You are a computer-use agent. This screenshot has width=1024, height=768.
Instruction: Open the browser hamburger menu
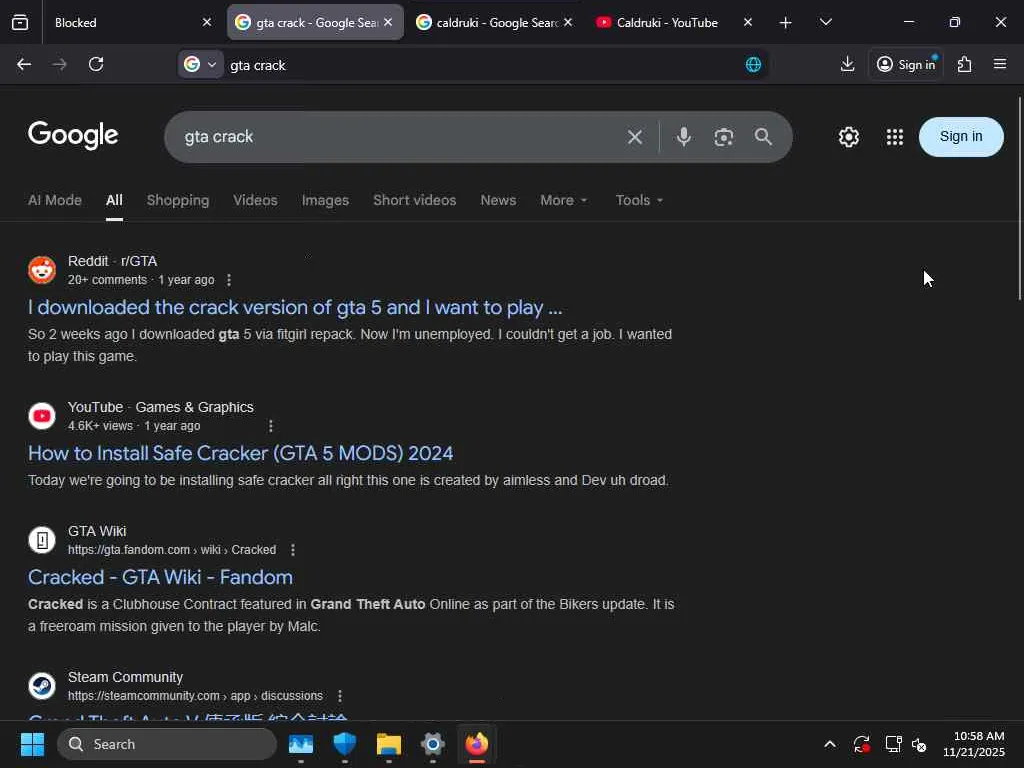1000,64
